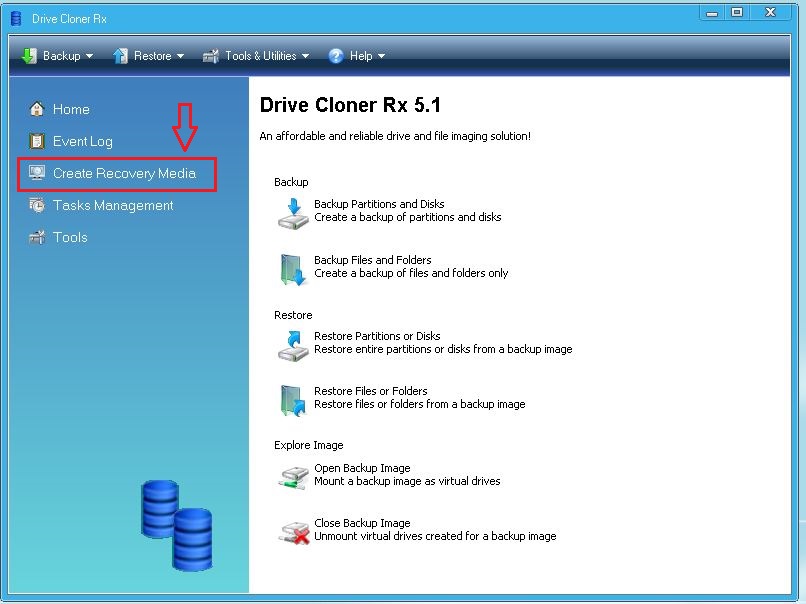Click 'Create a backup of partitions and disks' text
The image size is (806, 604).
coord(408,217)
